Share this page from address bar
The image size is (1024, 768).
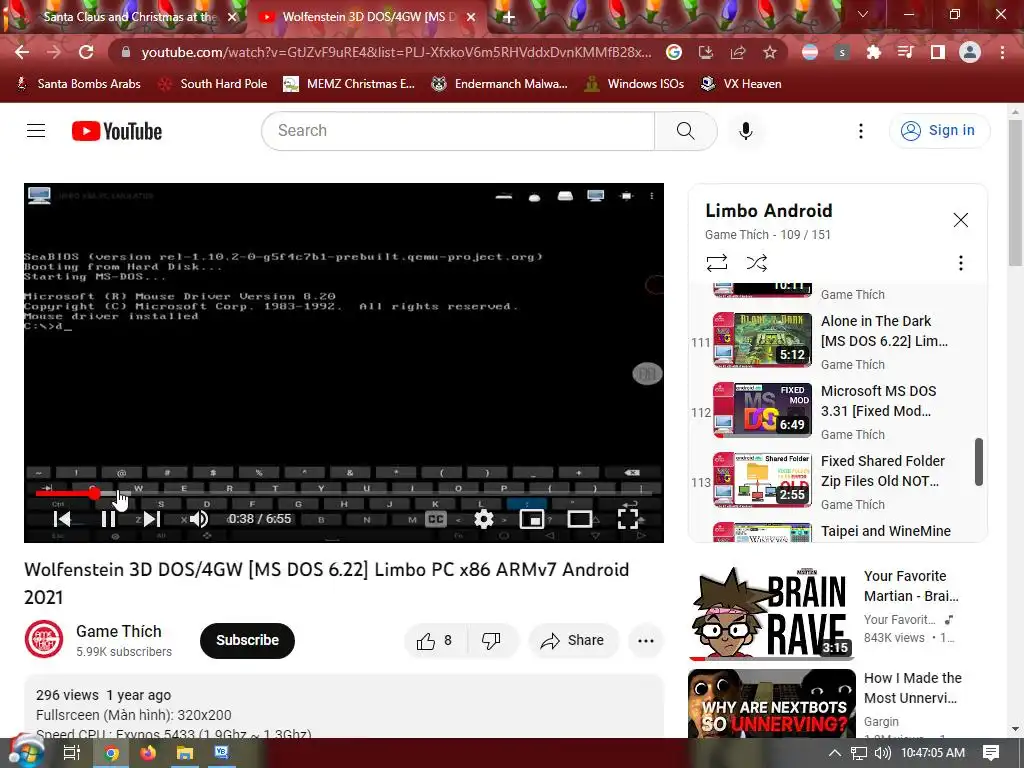(738, 52)
